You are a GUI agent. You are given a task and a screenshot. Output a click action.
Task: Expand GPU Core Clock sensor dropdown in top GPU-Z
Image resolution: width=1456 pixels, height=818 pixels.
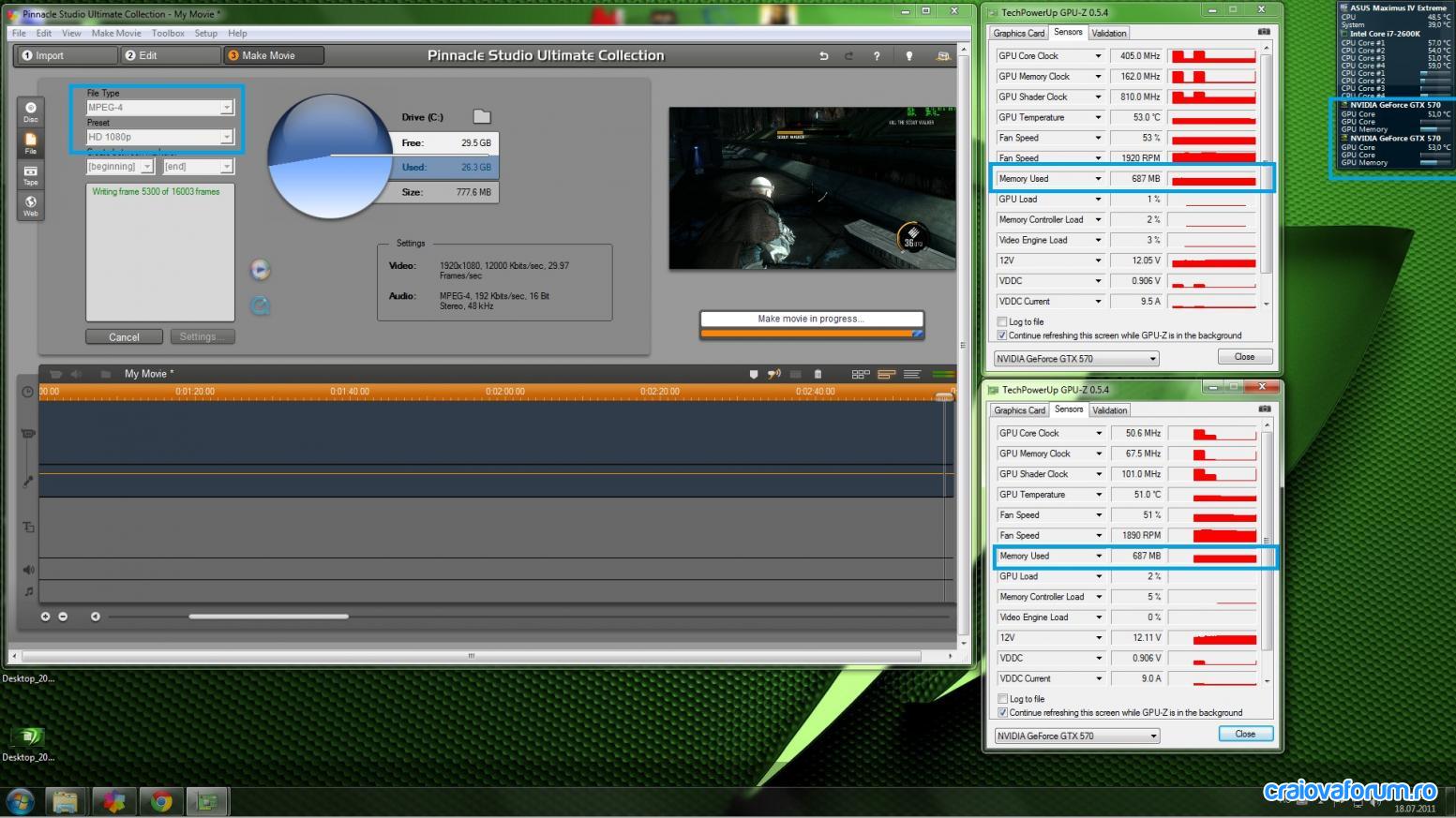pos(1098,56)
